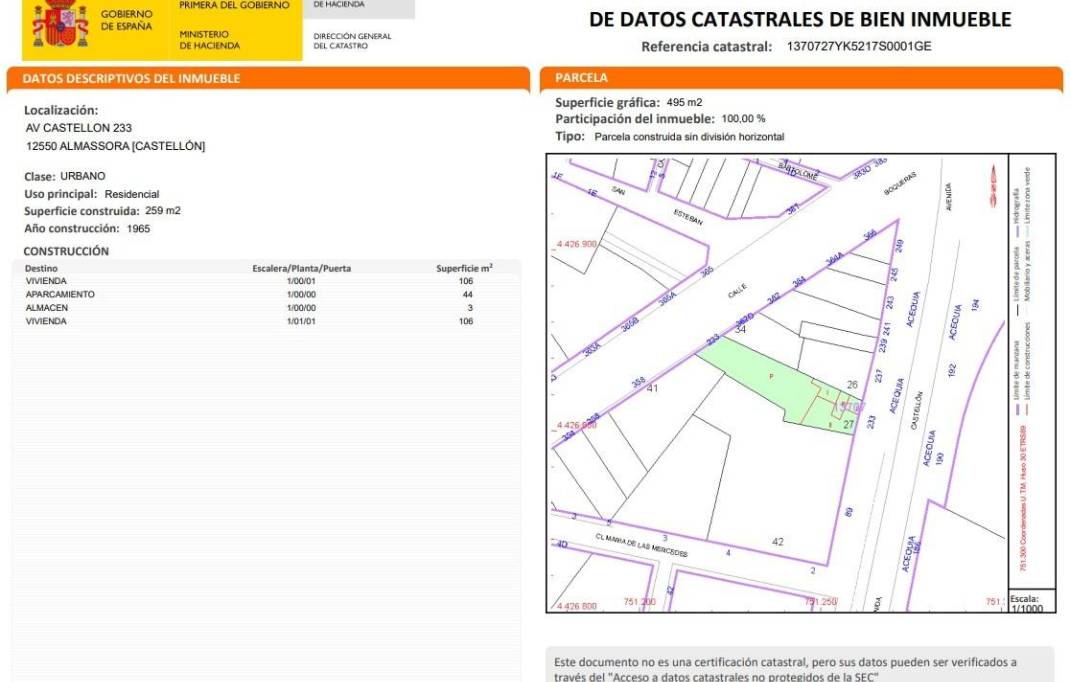Select the ALMACEN row in the construction table
This screenshot has width=1070, height=682.
tap(46, 308)
